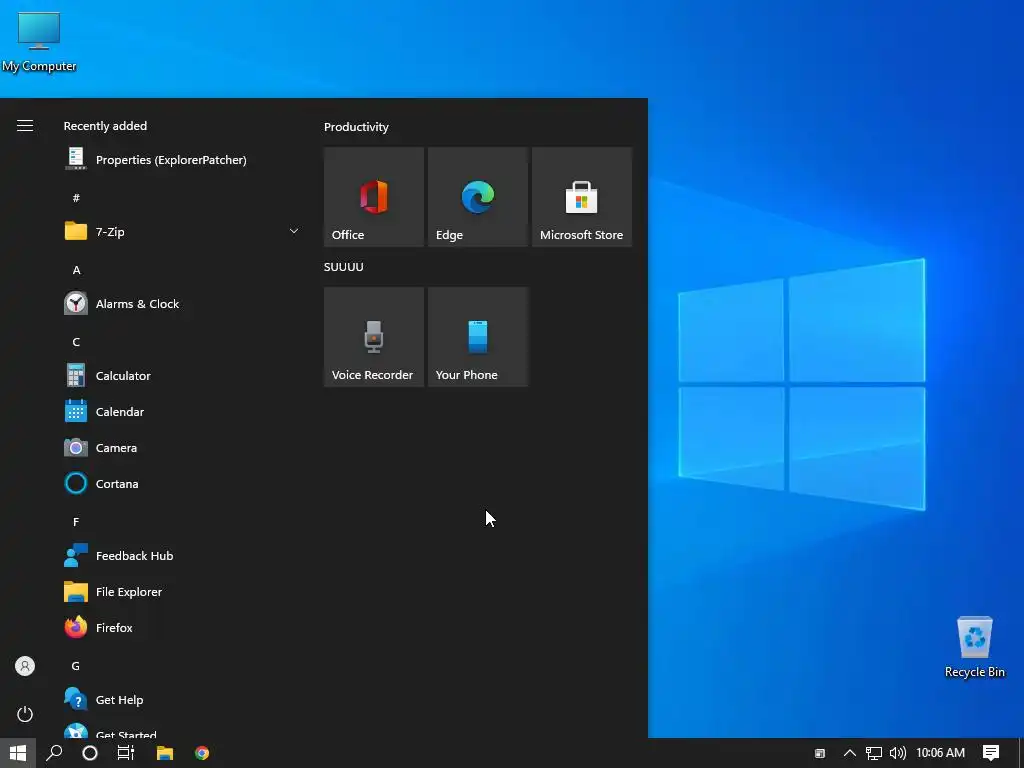
Task: Launch the Camera app
Action: click(182, 447)
